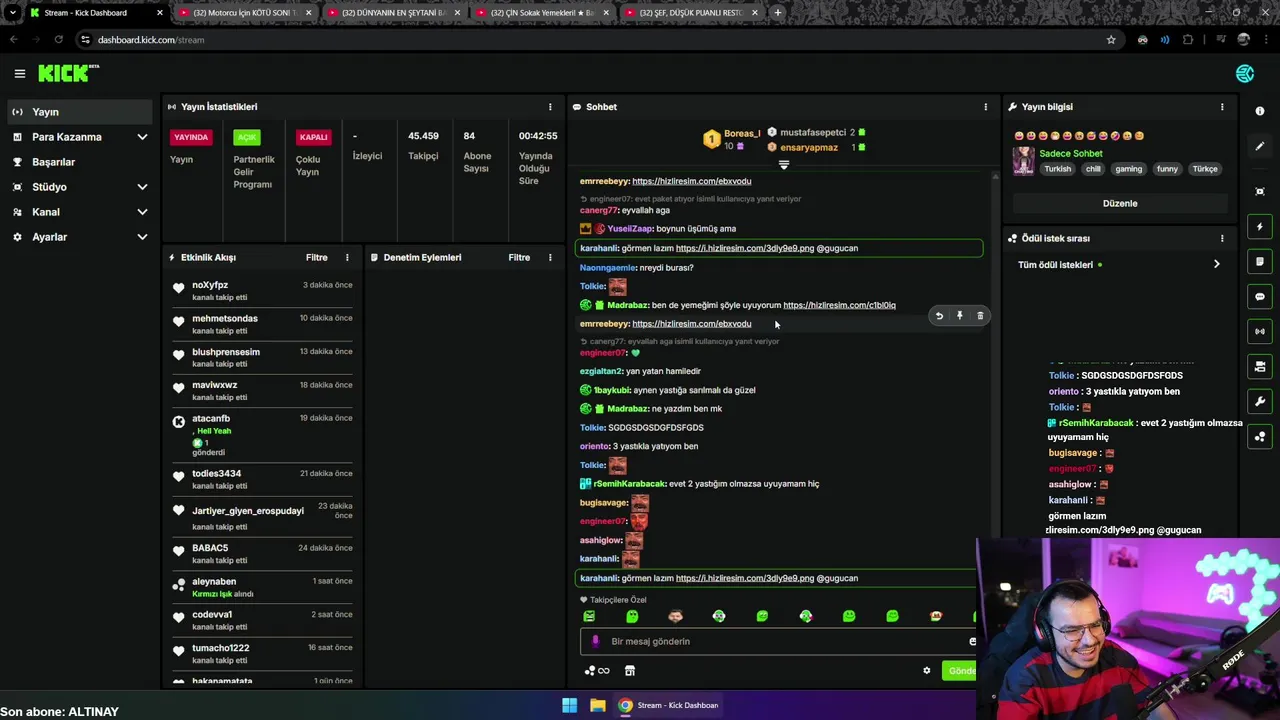
Task: Open the info icon in right sidebar
Action: tap(1260, 111)
